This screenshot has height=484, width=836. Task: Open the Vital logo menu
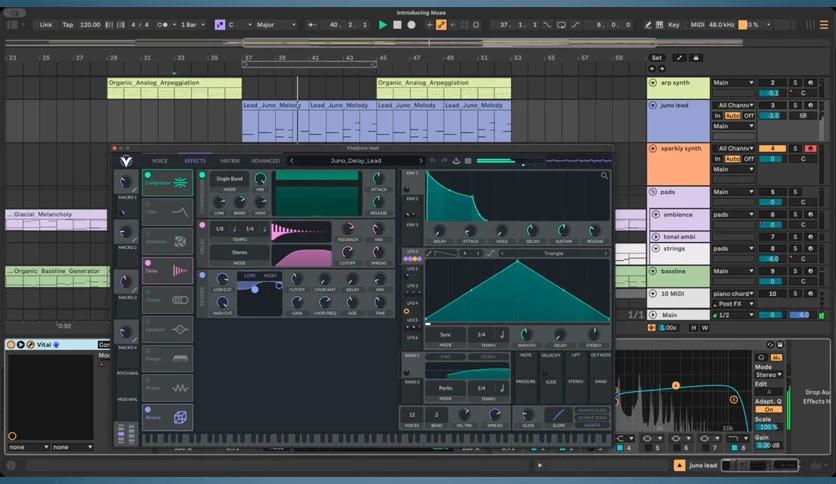(x=126, y=160)
